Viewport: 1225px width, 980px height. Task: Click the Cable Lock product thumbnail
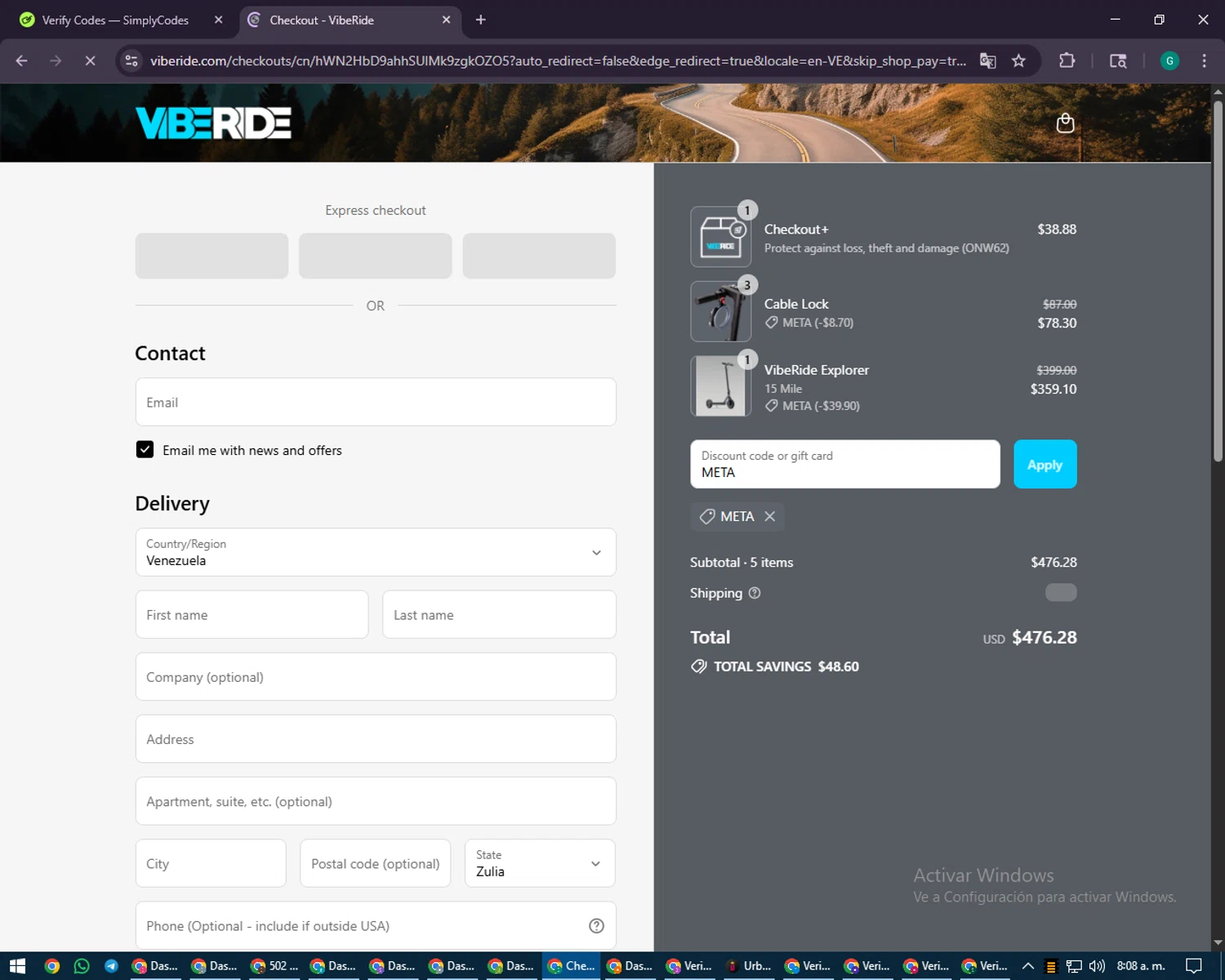(x=720, y=311)
